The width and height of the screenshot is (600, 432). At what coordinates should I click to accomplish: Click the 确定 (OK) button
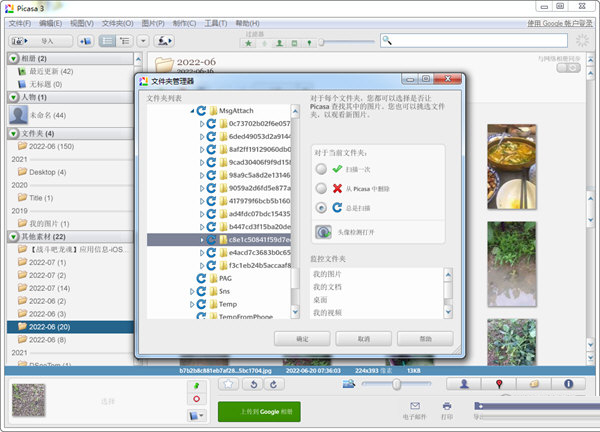[x=301, y=338]
